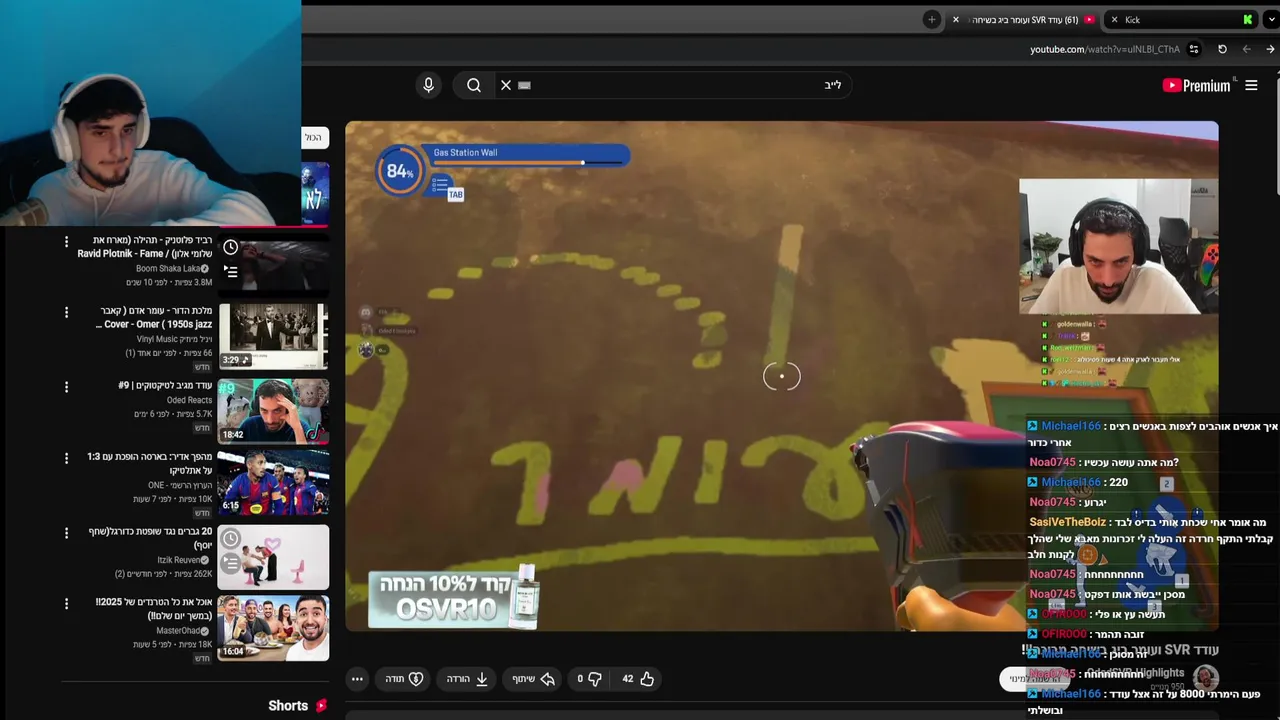Select the 'All' filter chip above suggestions
This screenshot has height=720, width=1280.
314,137
